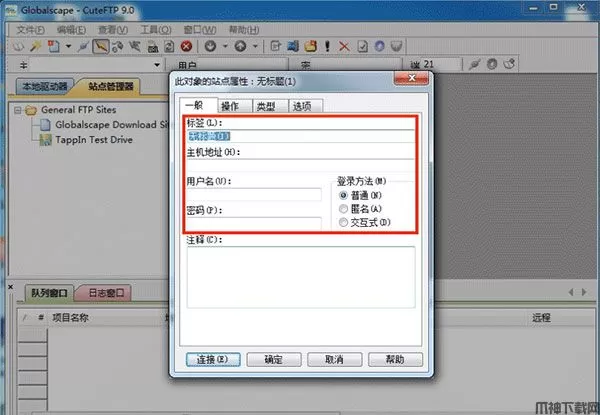Click the gray shield icon at toolbar end

point(396,47)
